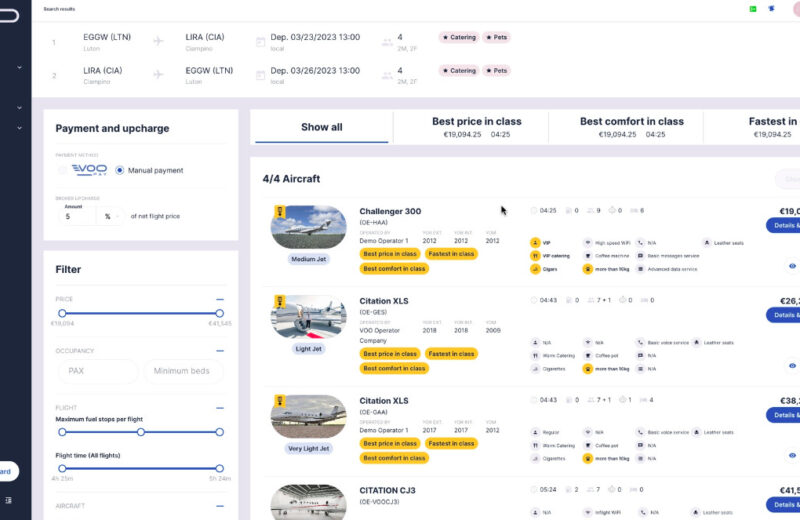Select the Manual payment radio button
Viewport: 800px width, 520px height.
tap(119, 170)
